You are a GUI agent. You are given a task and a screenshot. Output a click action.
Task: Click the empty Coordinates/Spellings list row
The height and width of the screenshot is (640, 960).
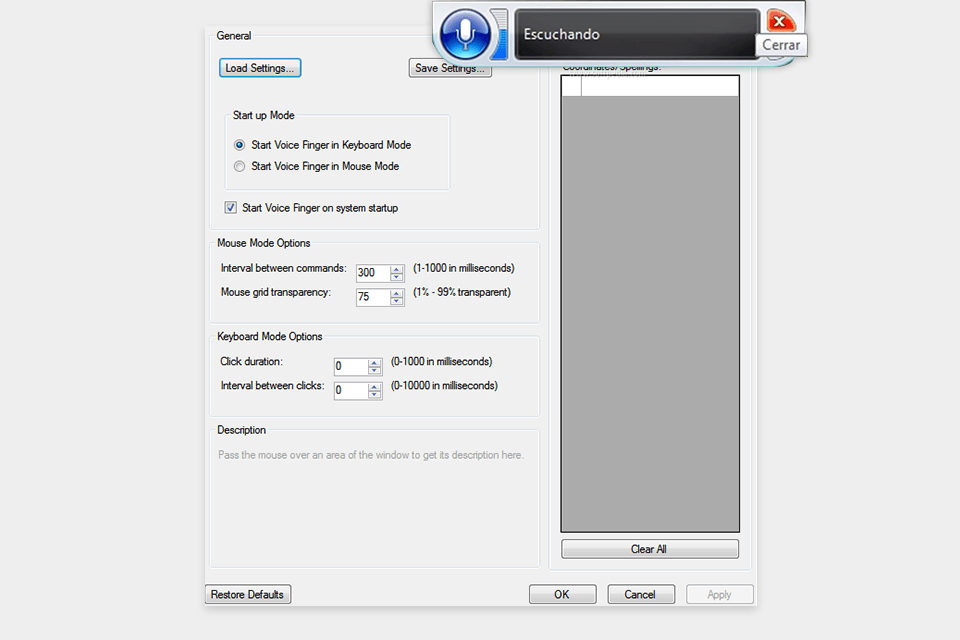click(x=650, y=85)
